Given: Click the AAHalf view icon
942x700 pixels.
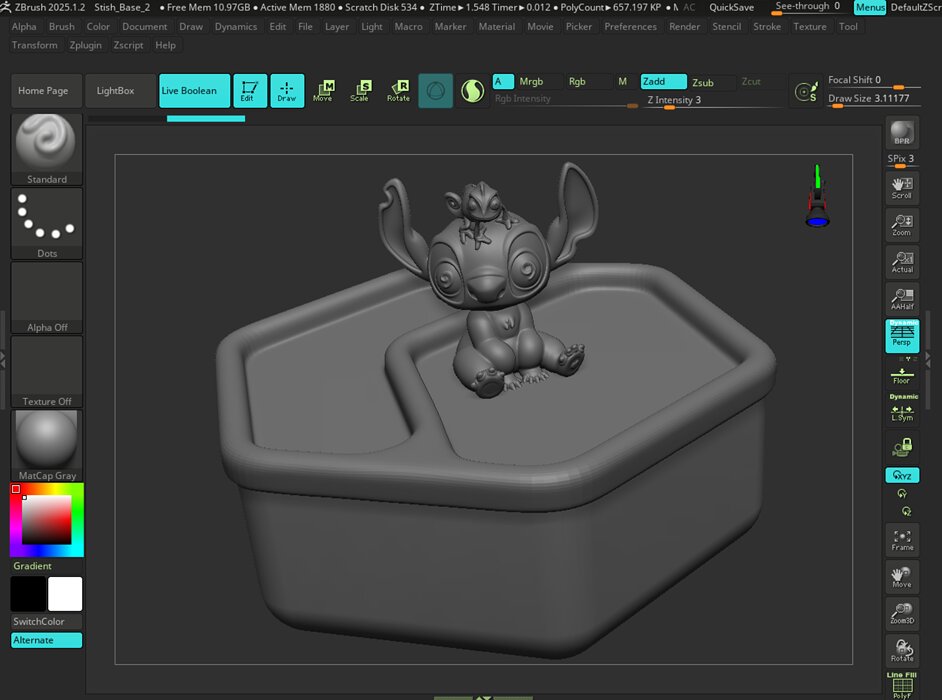Looking at the screenshot, I should 902,299.
